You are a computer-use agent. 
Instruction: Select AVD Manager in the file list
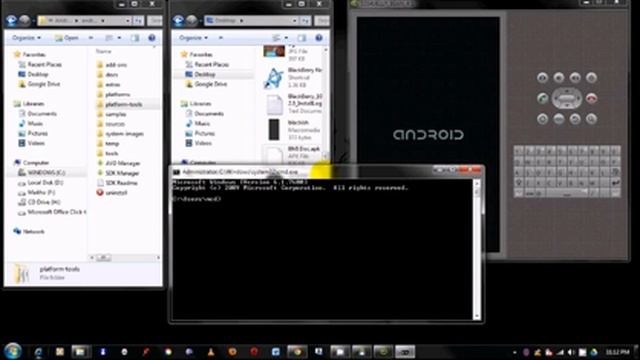pyautogui.click(x=118, y=163)
